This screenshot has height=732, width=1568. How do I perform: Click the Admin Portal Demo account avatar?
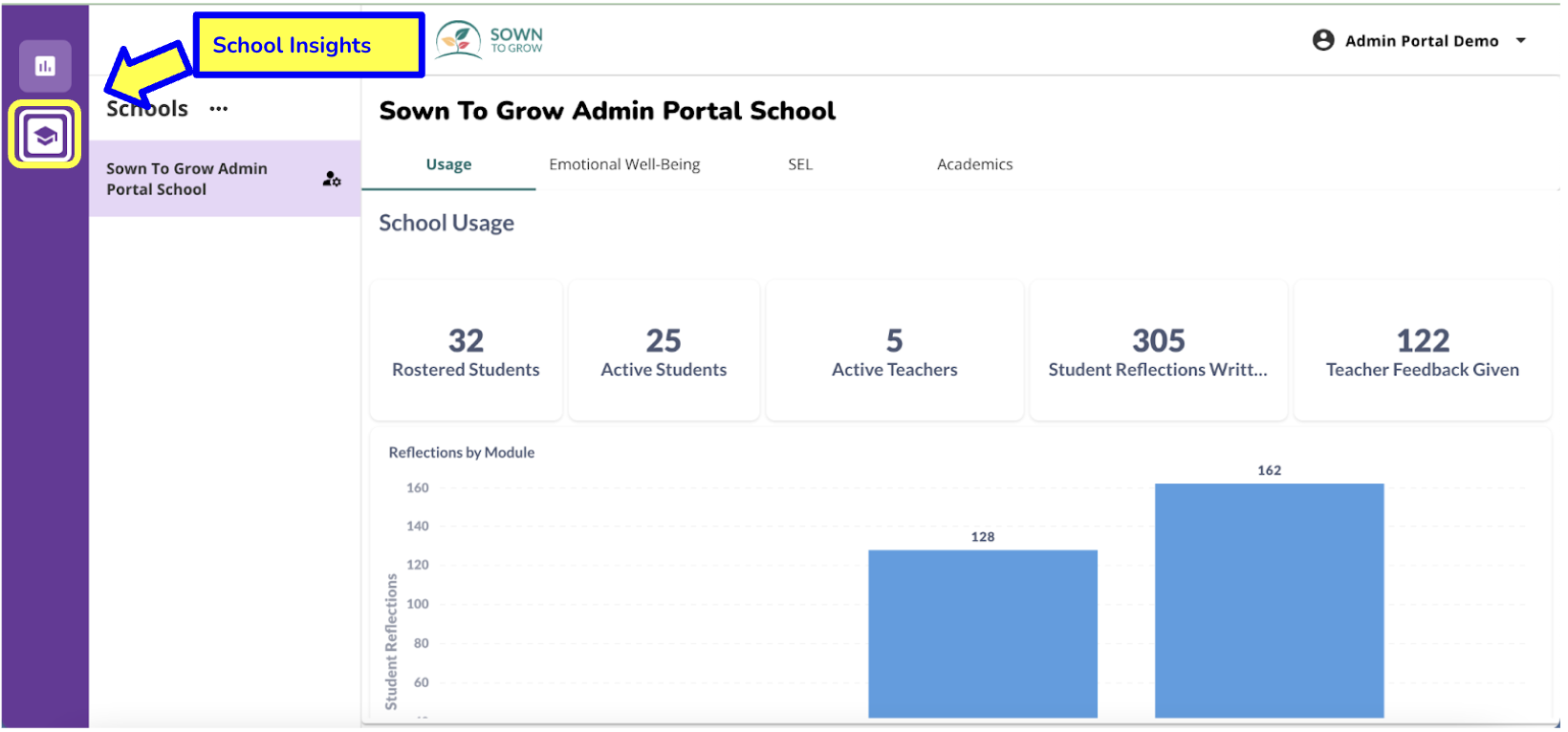[1323, 40]
